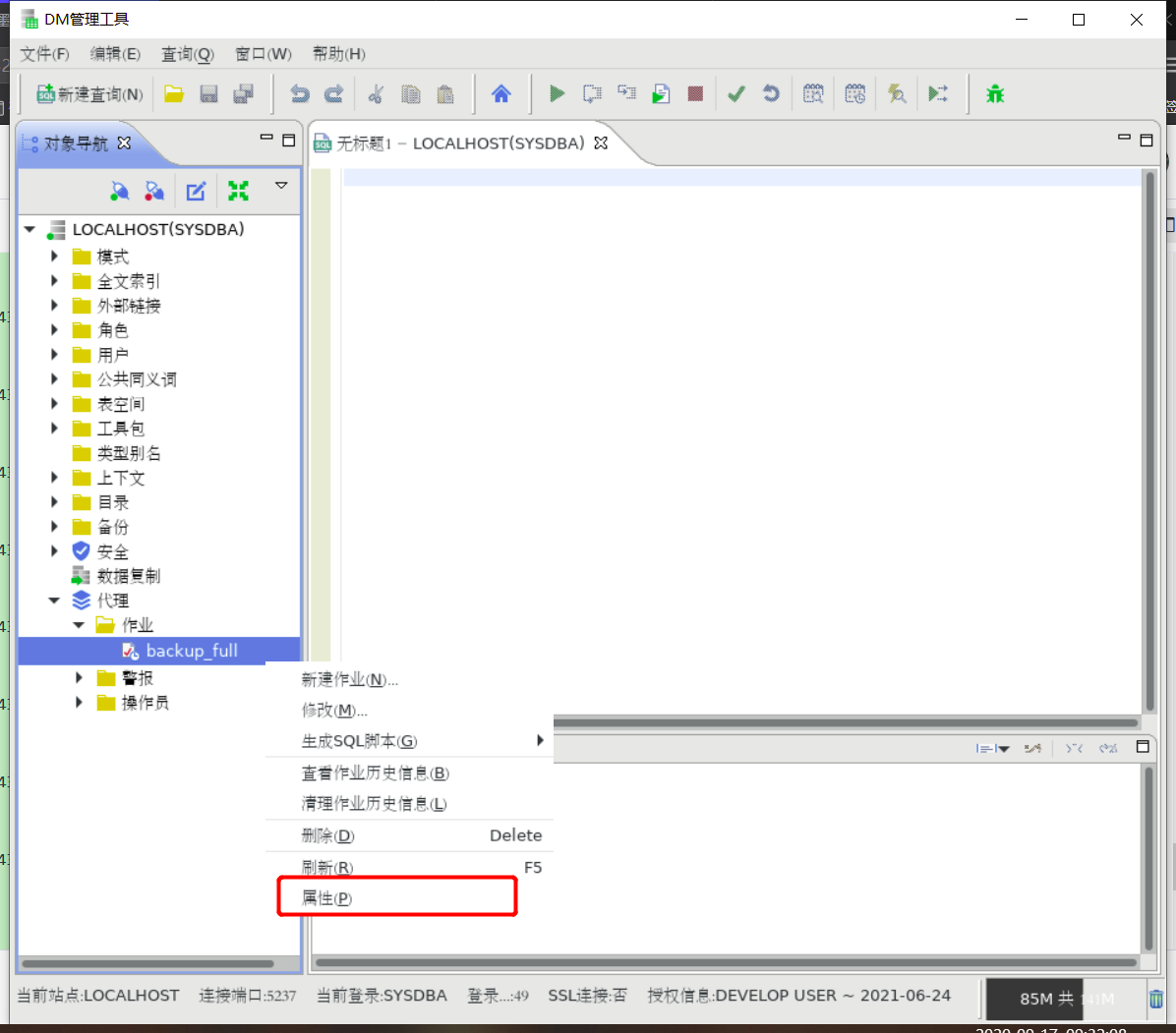Click the edit icon in the object navigation toolbar
The height and width of the screenshot is (1033, 1176).
pos(195,191)
